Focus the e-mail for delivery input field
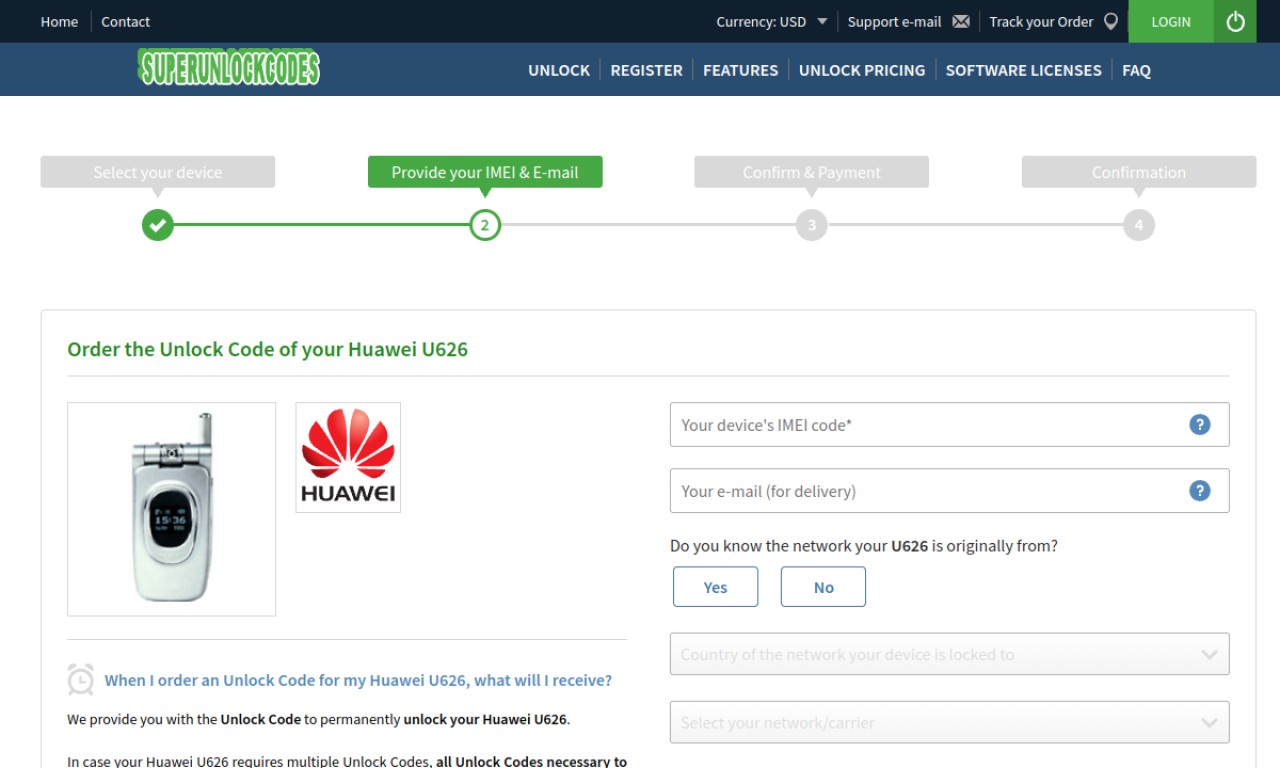 point(949,491)
